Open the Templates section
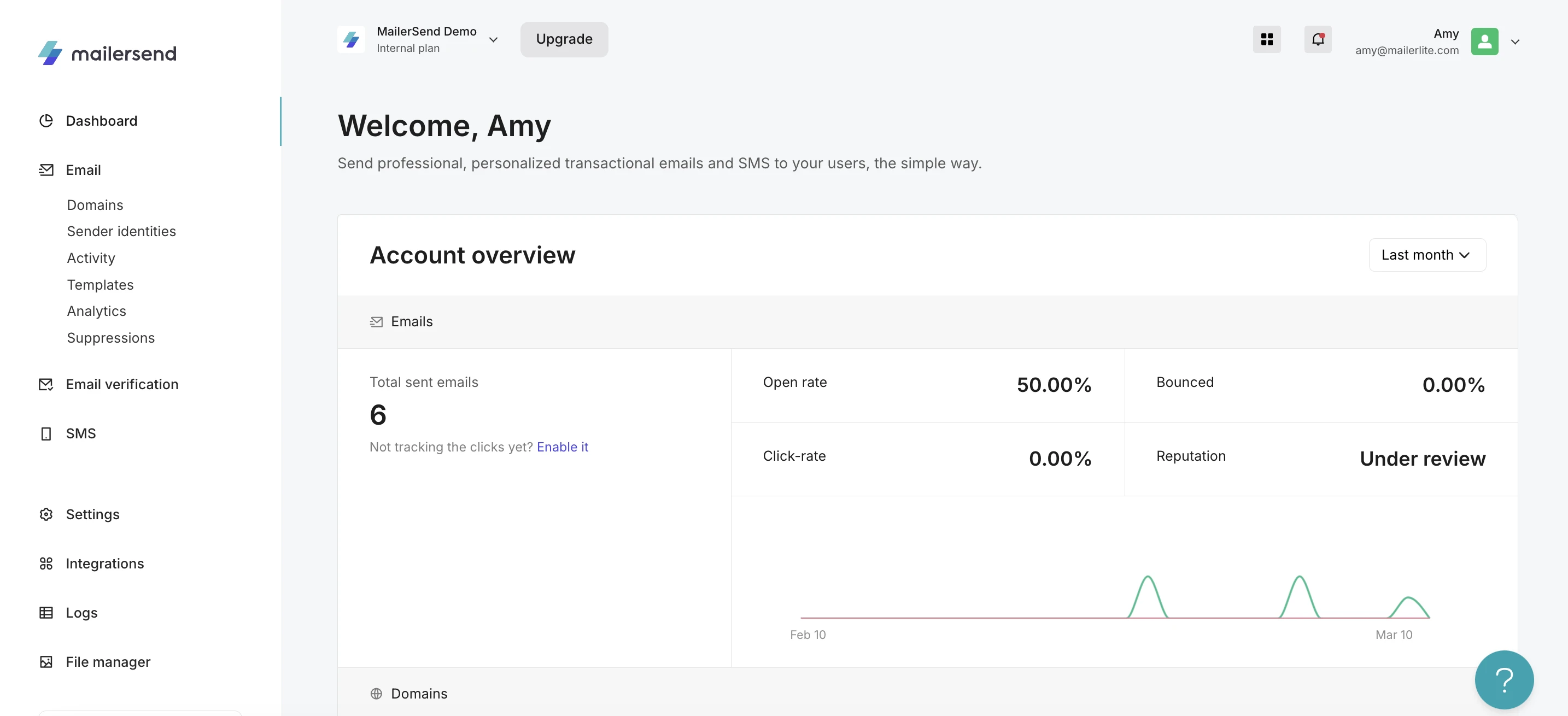The height and width of the screenshot is (716, 1568). tap(100, 285)
